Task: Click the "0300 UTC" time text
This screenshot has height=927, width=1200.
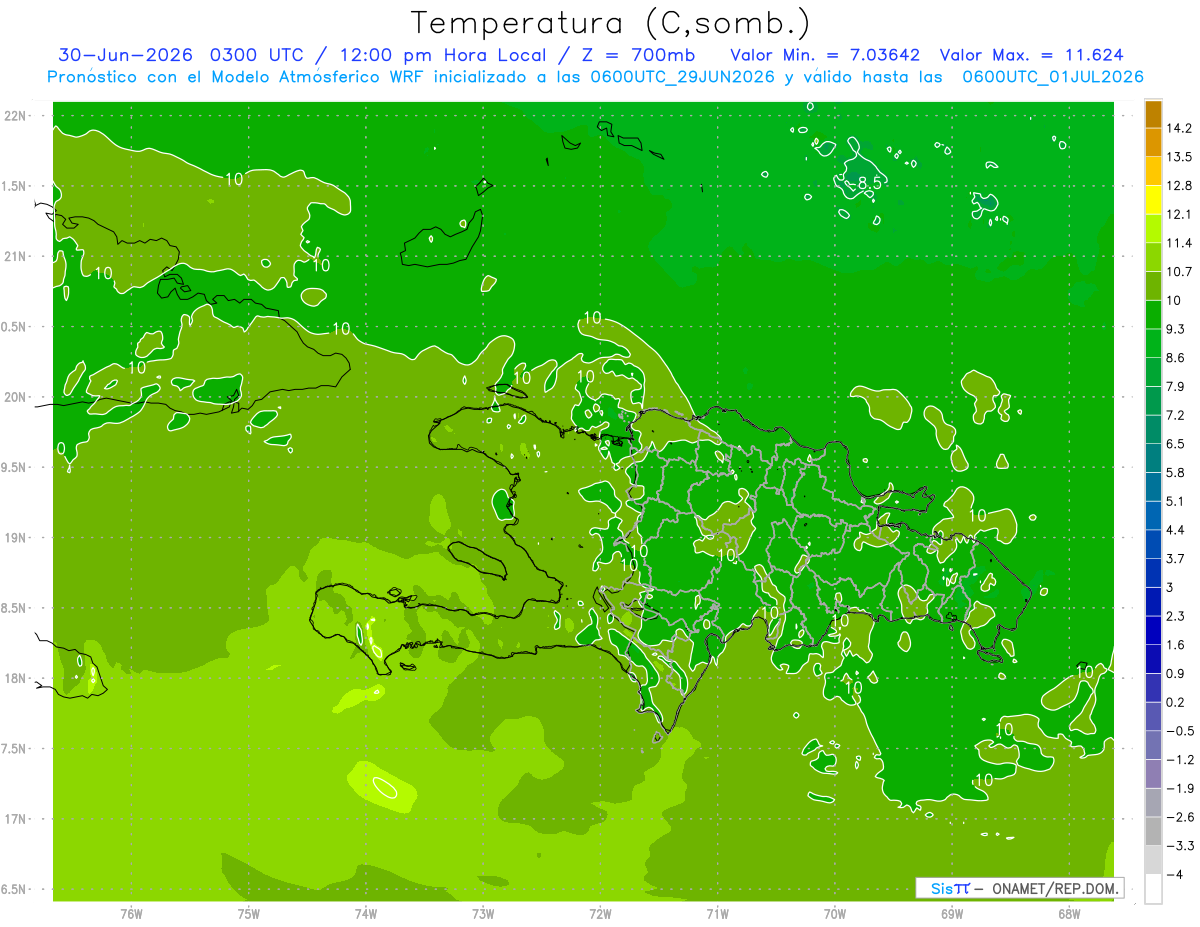Action: pos(257,54)
